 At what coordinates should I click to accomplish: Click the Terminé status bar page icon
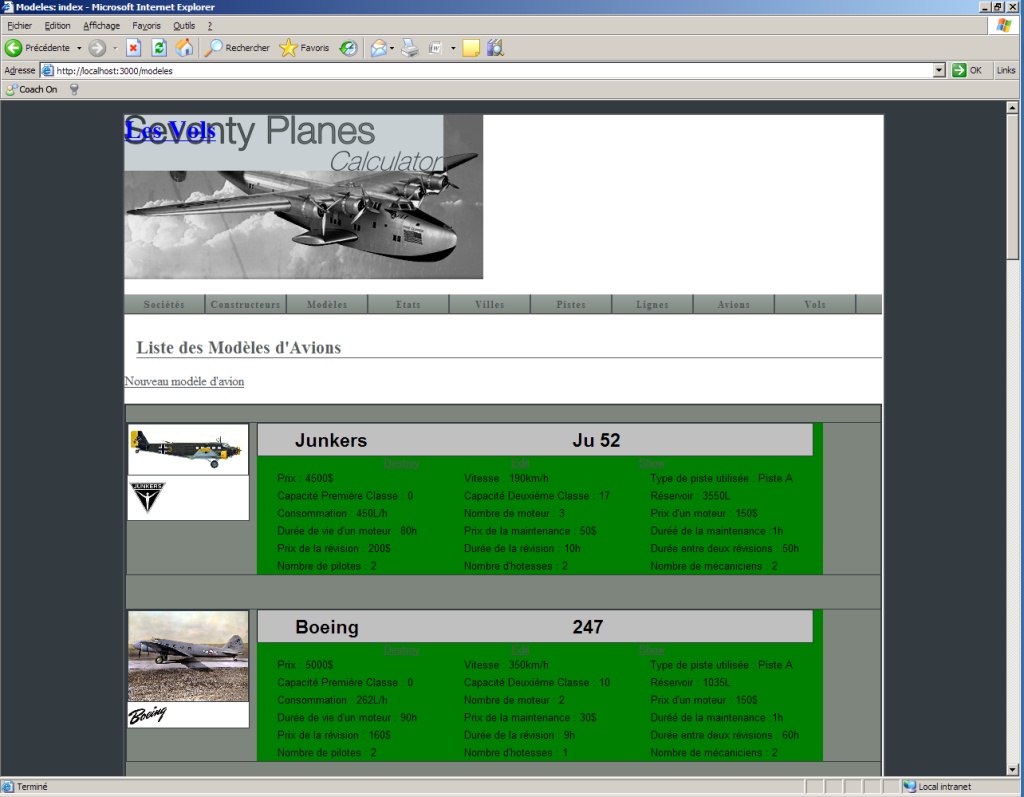(x=8, y=787)
